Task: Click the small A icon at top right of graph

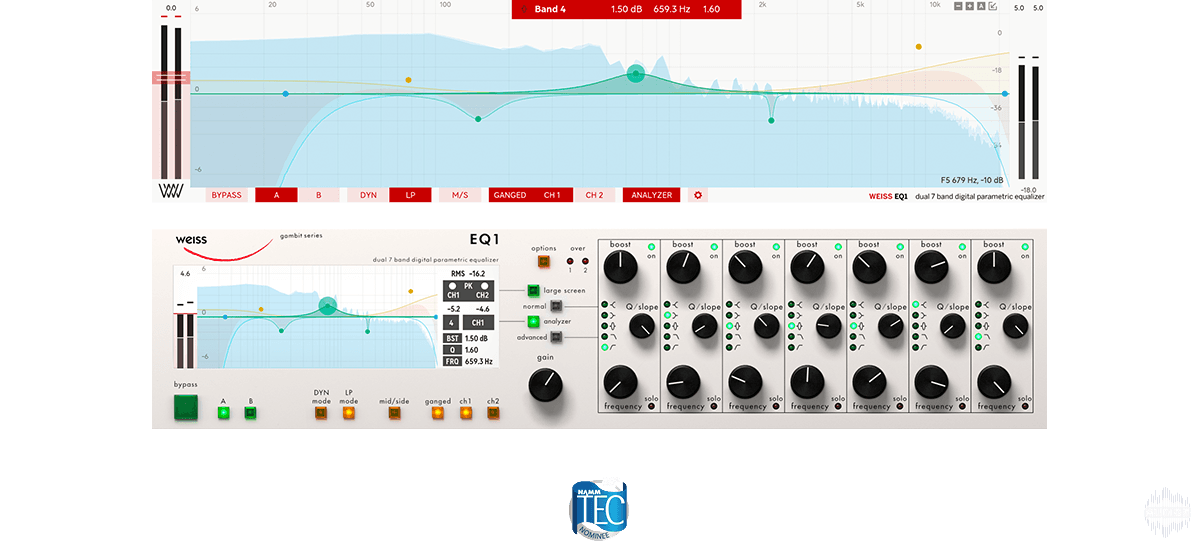Action: coord(981,6)
